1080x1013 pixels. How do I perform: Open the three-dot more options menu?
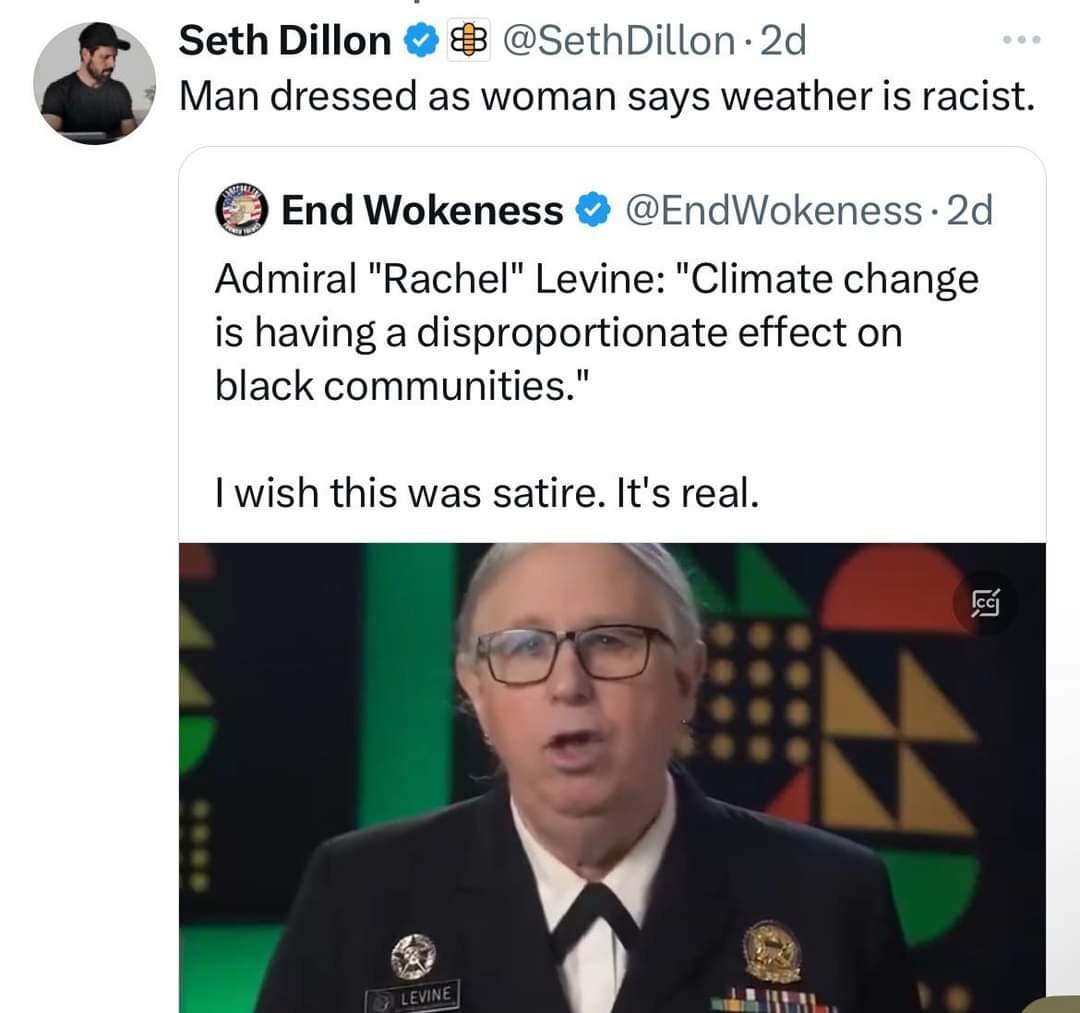1022,41
